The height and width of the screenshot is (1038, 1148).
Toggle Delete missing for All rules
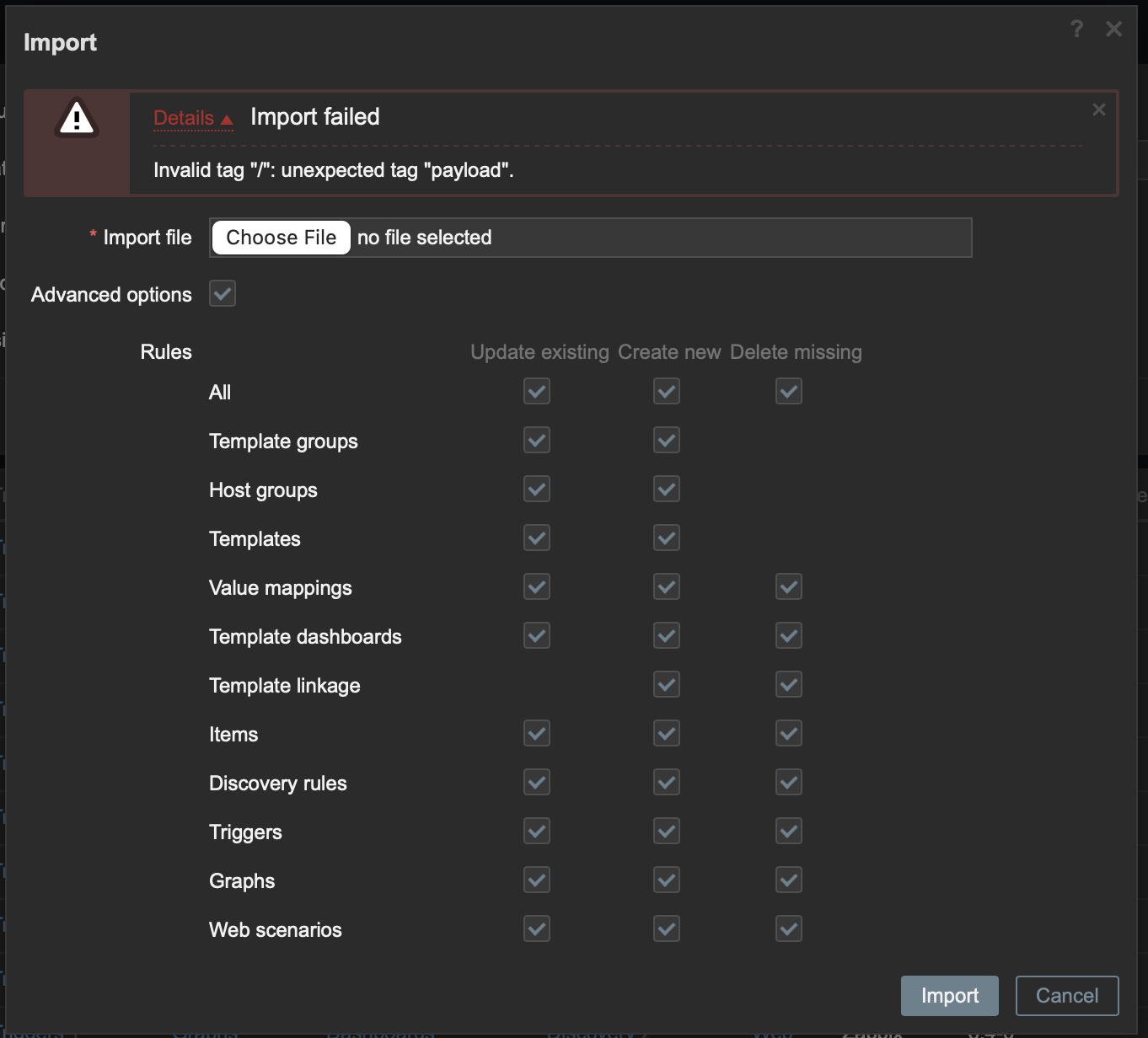[789, 392]
